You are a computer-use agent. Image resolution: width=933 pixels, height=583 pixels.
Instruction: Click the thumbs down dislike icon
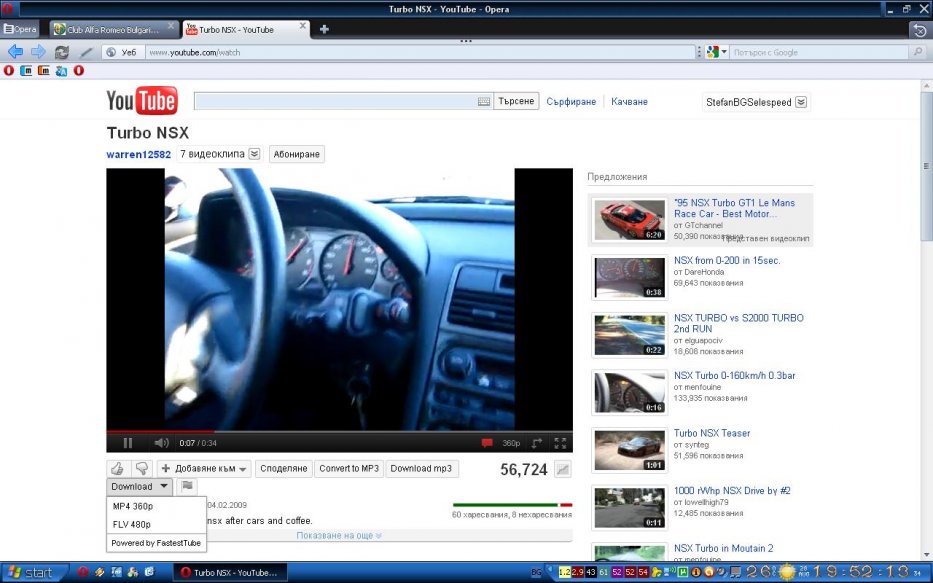pyautogui.click(x=141, y=468)
